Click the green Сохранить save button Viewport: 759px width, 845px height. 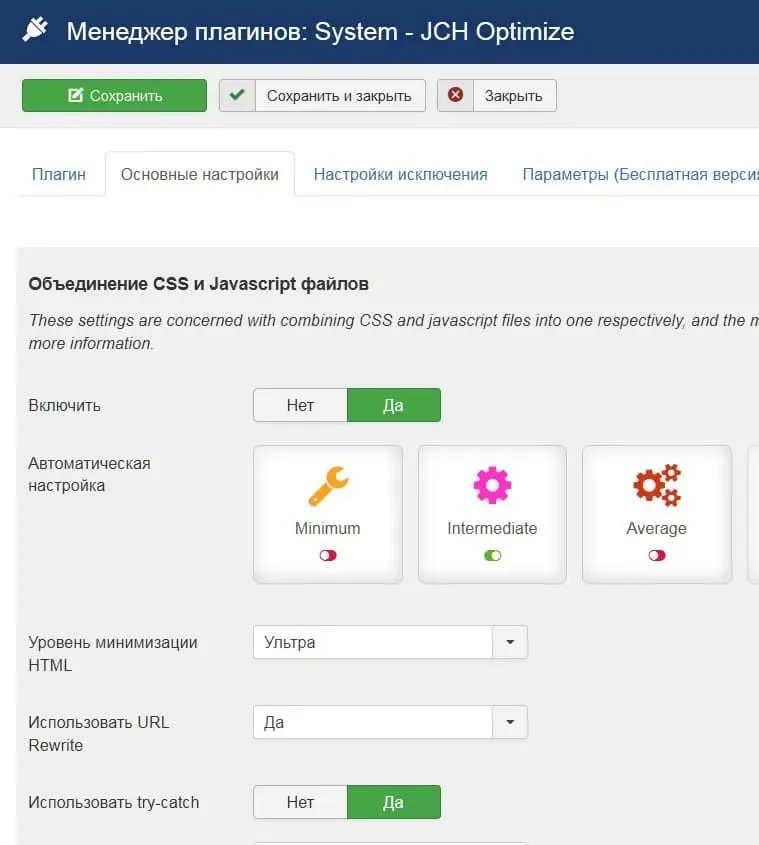tap(114, 95)
